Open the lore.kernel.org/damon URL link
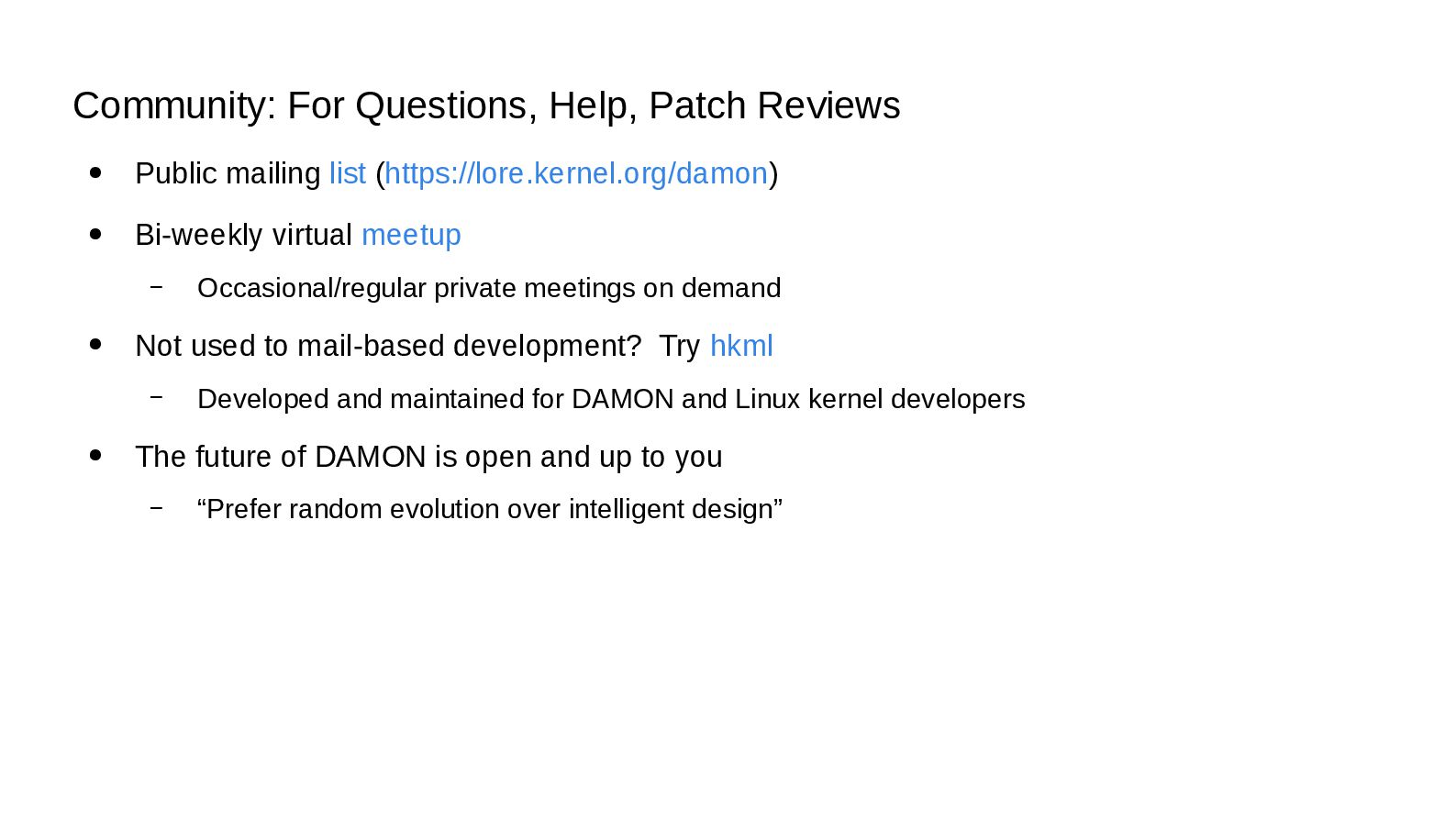Screen dimensions: 1456x819 point(576,173)
